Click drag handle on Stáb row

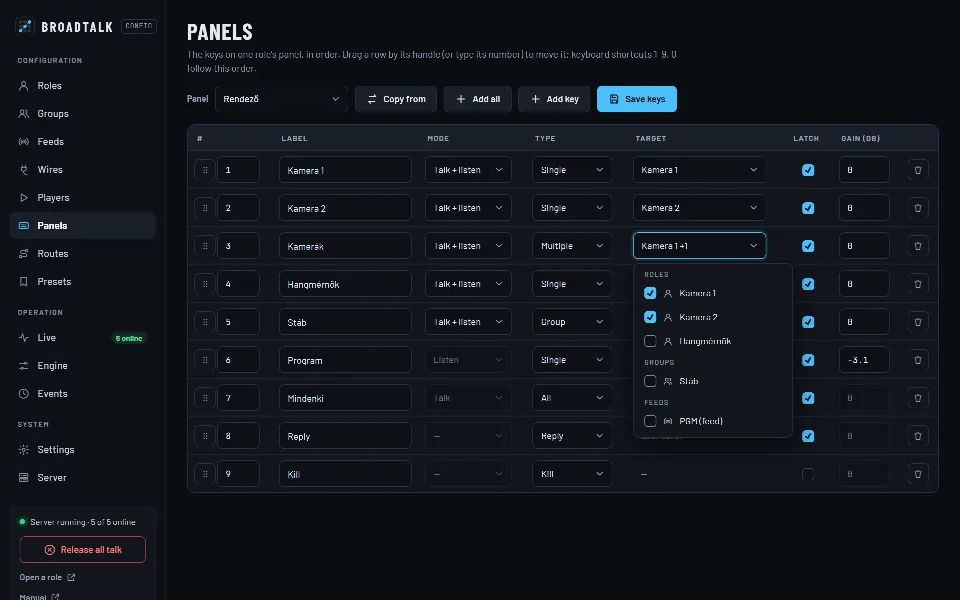pyautogui.click(x=205, y=322)
